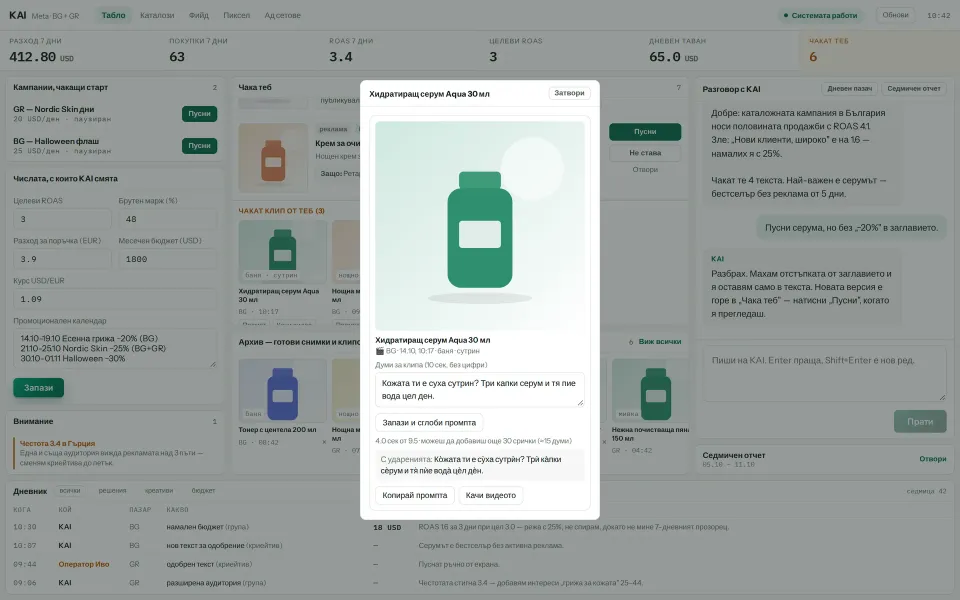Open the weekly report via Отвори link

coord(932,459)
